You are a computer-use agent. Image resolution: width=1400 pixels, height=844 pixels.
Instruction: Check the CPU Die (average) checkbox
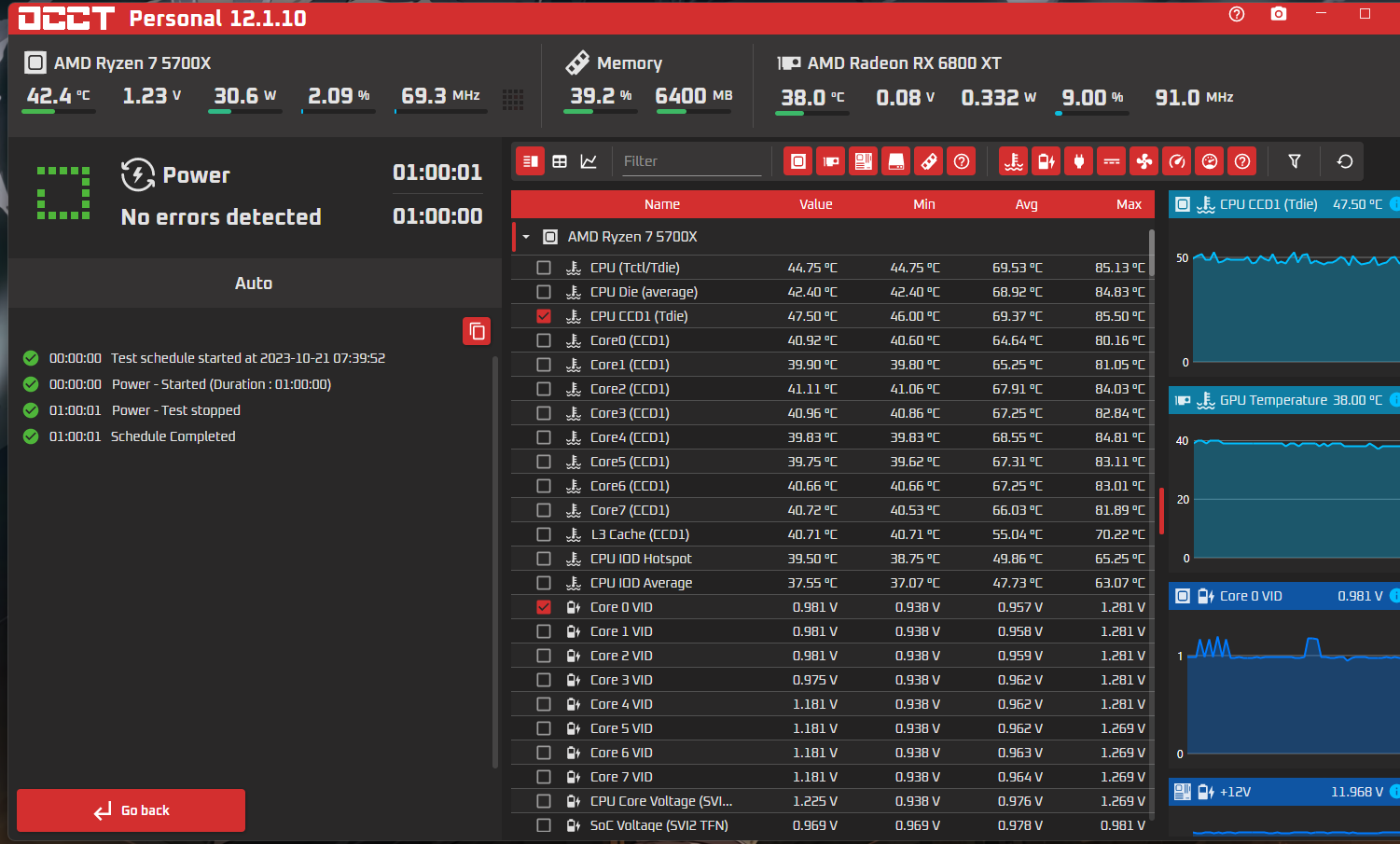click(544, 292)
